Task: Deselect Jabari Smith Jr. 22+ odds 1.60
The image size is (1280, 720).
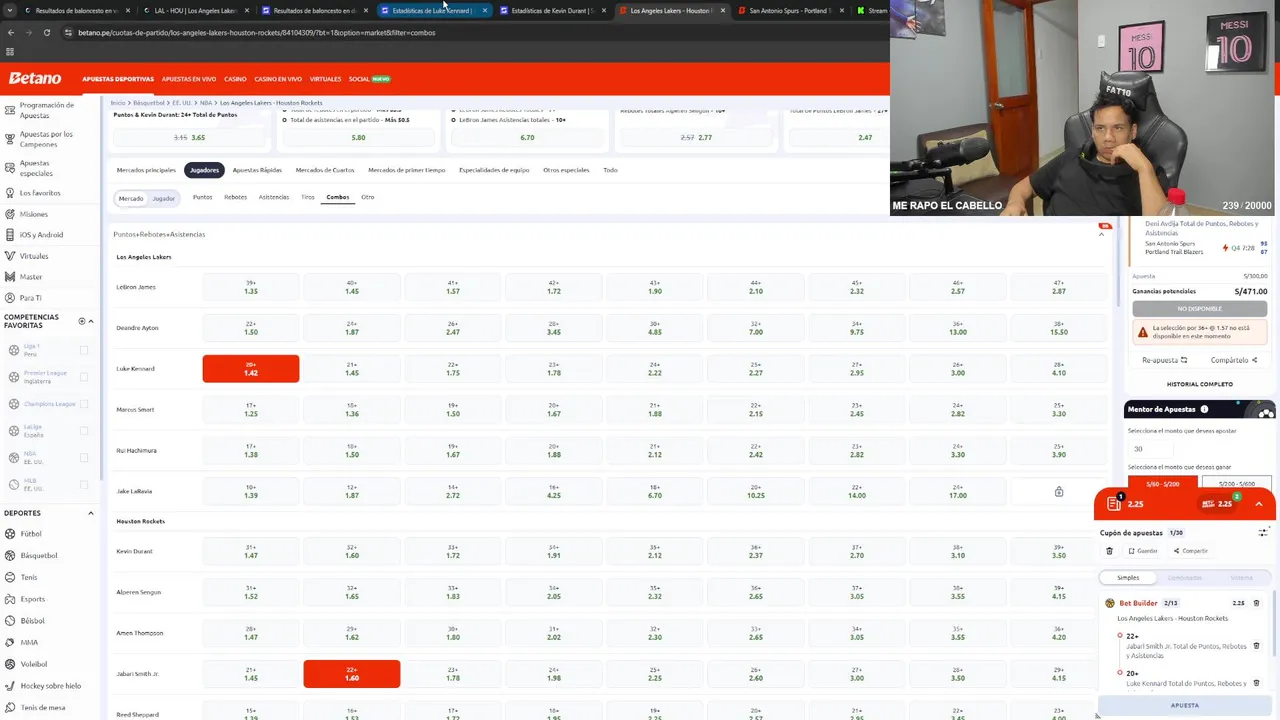Action: 352,674
